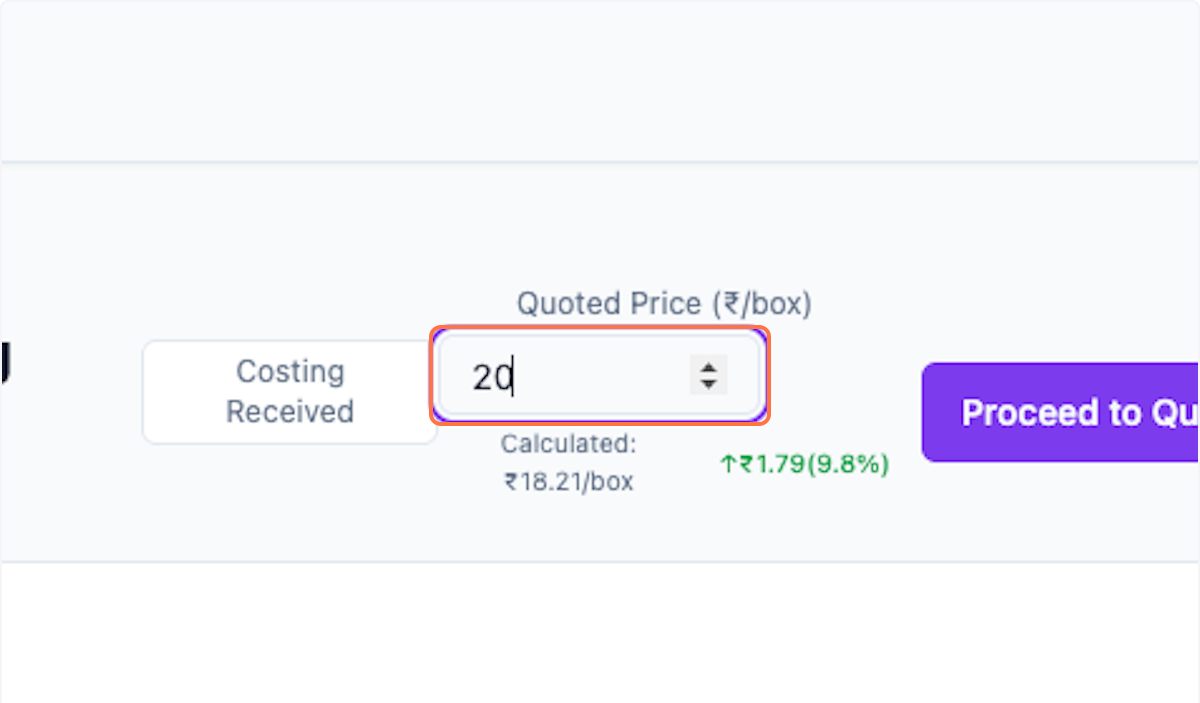Click the empty space right of the 20 value
1200x703 pixels.
[x=600, y=377]
